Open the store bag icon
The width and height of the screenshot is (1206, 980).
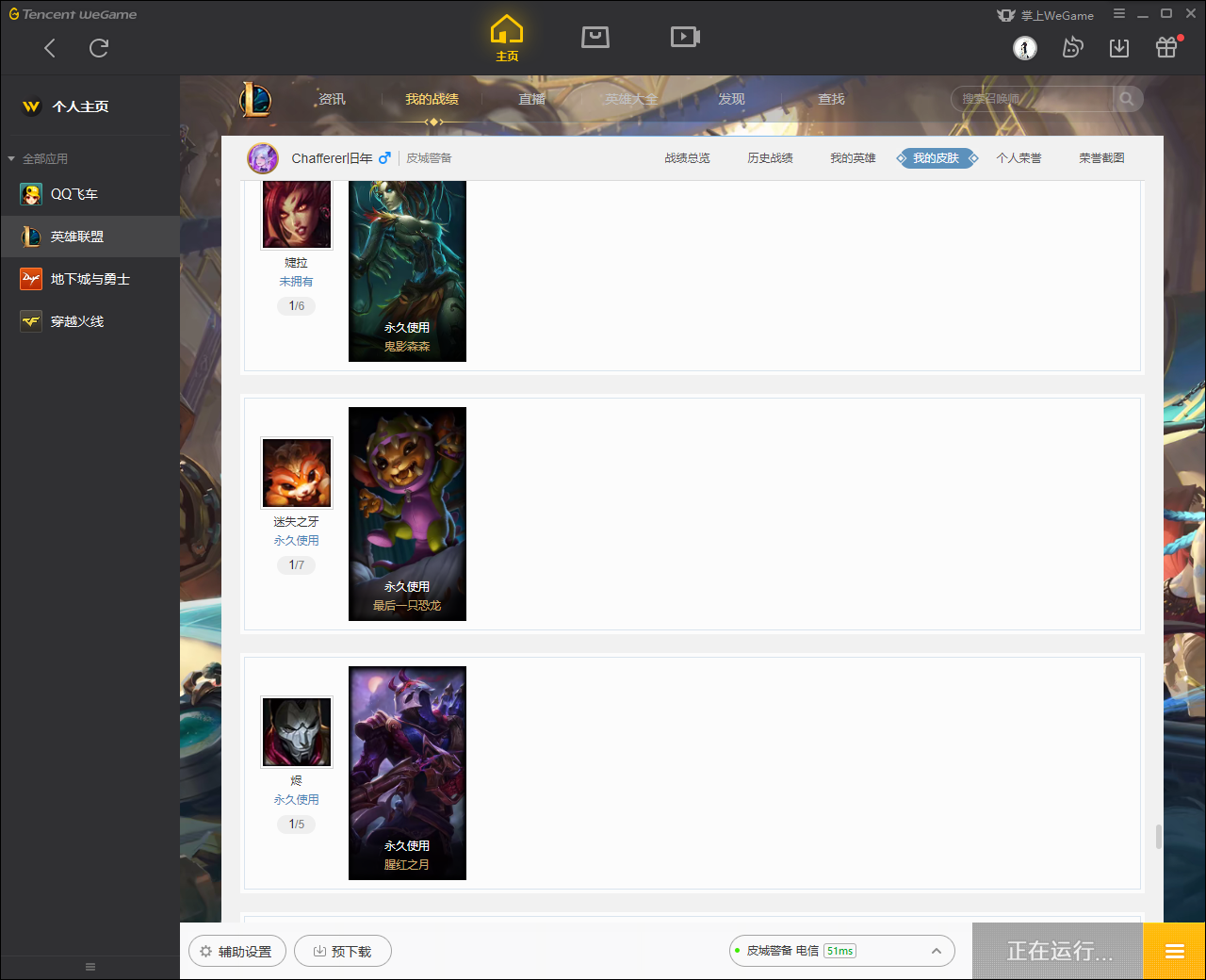595,37
